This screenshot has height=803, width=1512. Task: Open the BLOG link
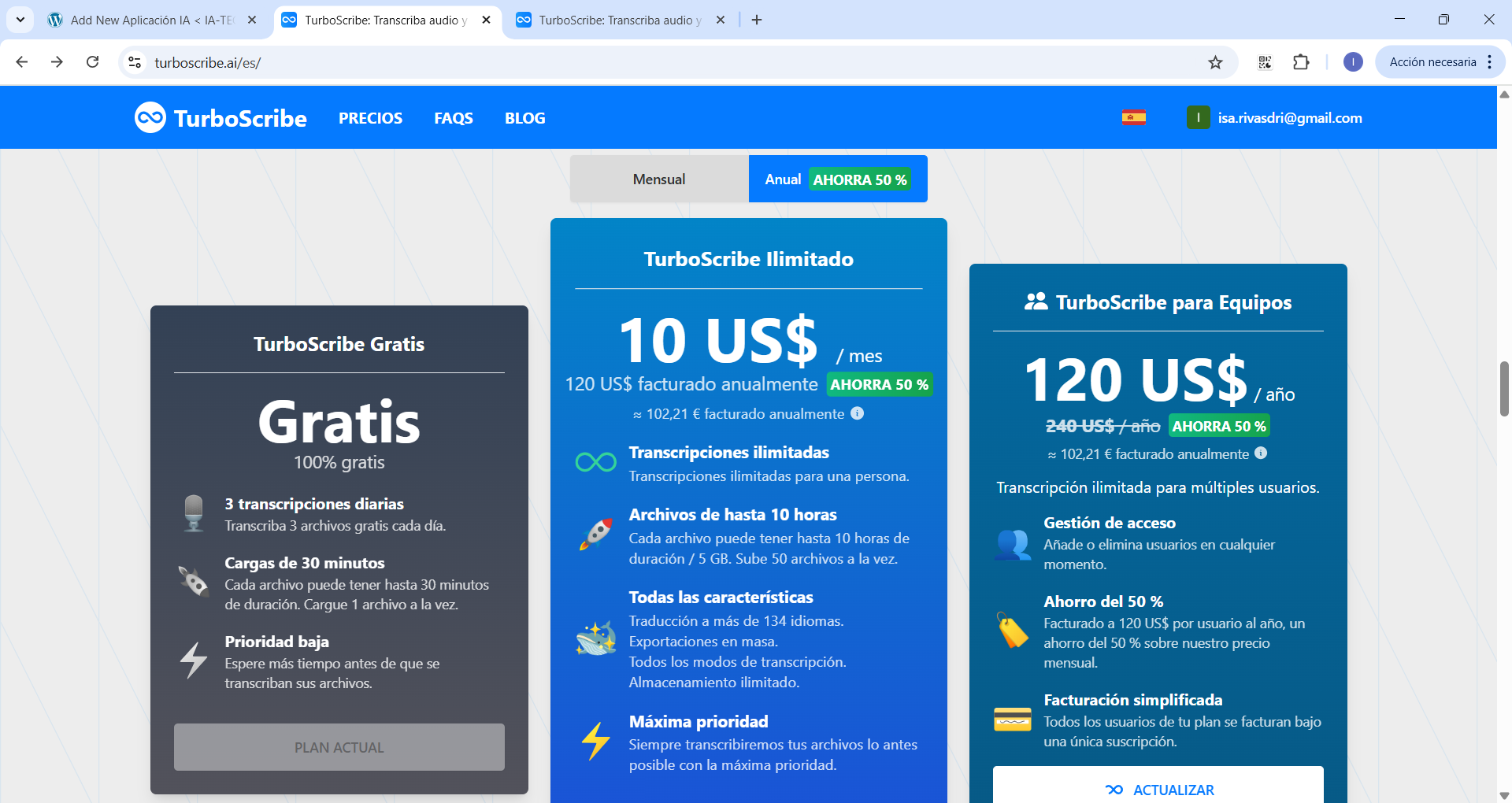(x=524, y=118)
